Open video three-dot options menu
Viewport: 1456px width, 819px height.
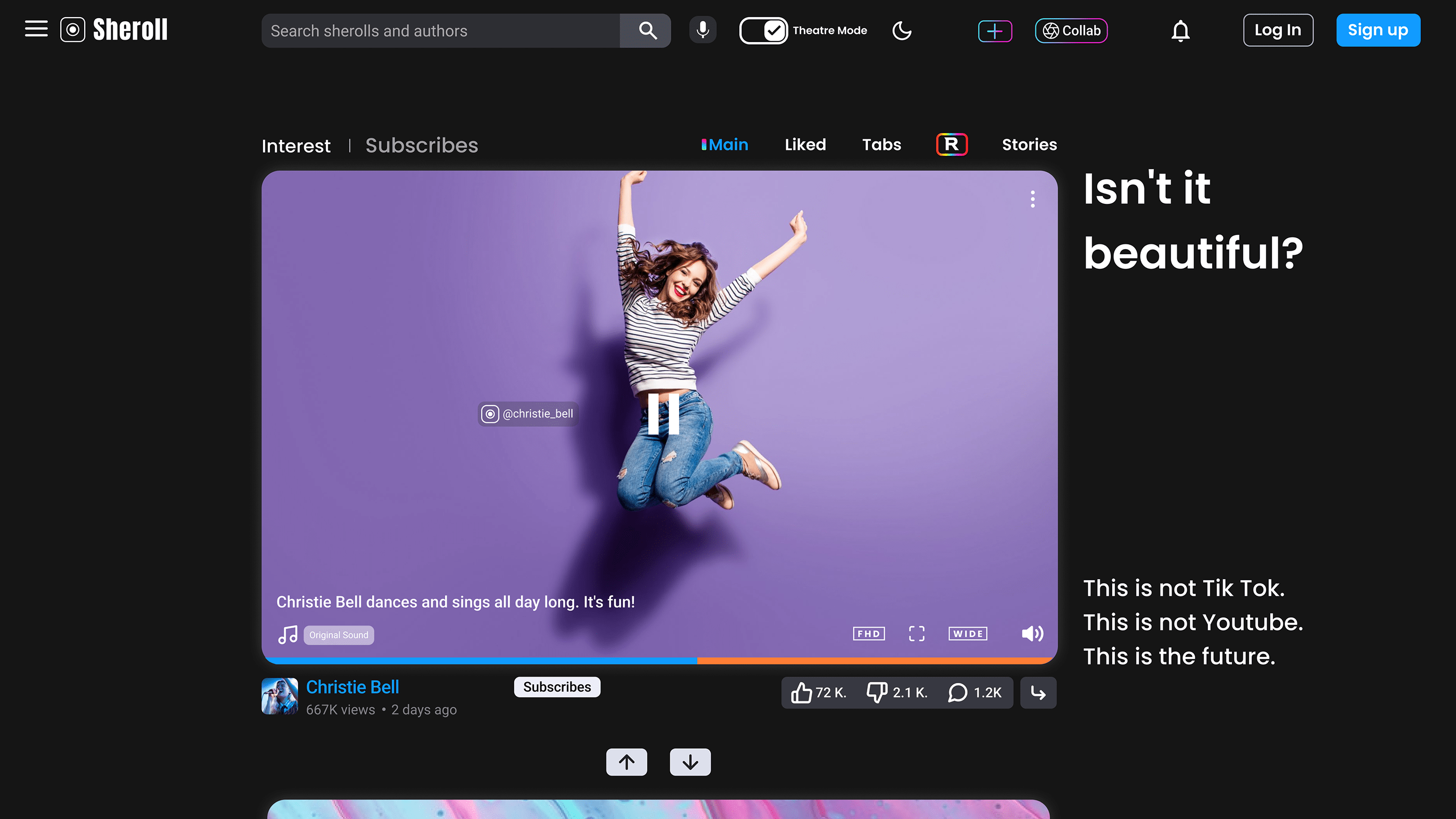click(x=1033, y=199)
